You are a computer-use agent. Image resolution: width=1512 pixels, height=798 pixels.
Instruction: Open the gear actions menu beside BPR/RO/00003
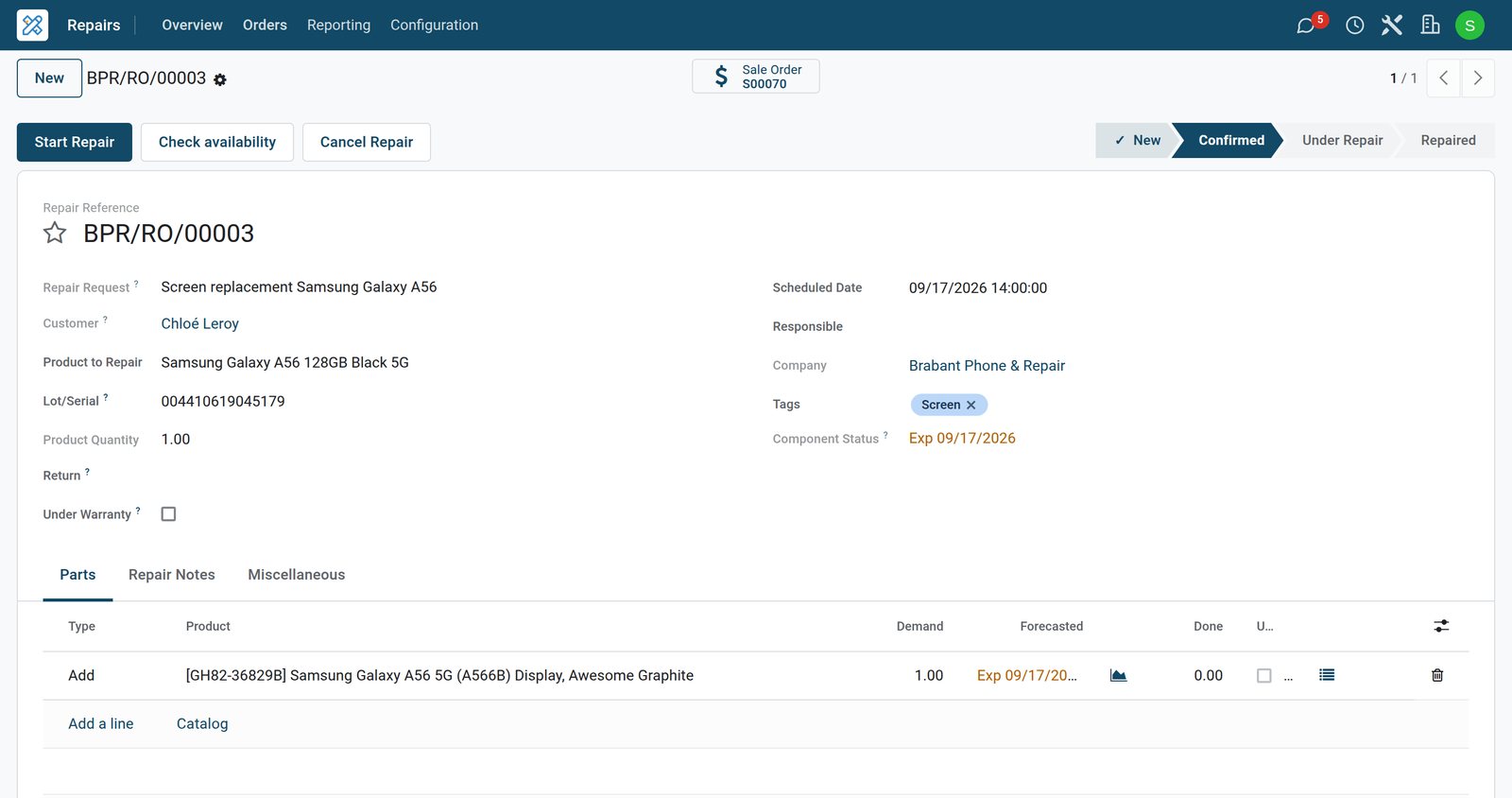pyautogui.click(x=220, y=79)
